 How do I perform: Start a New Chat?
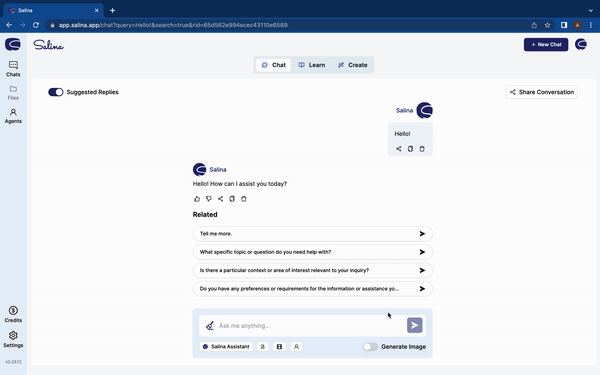tap(546, 44)
